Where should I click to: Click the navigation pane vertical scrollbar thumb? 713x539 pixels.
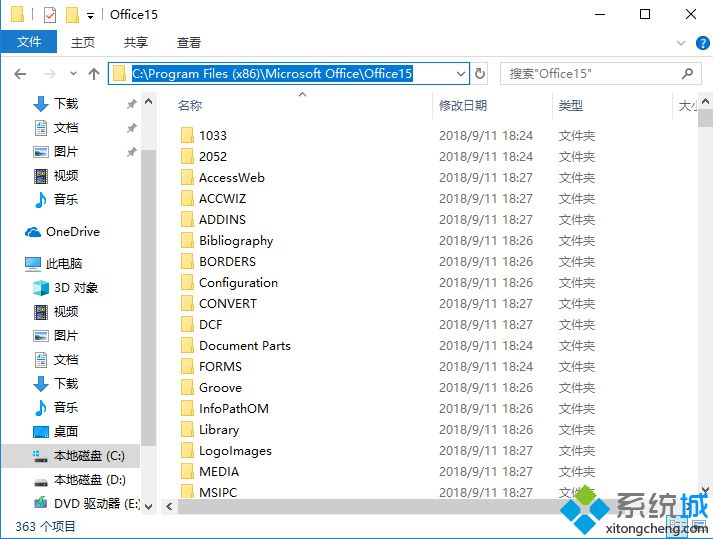(148, 298)
